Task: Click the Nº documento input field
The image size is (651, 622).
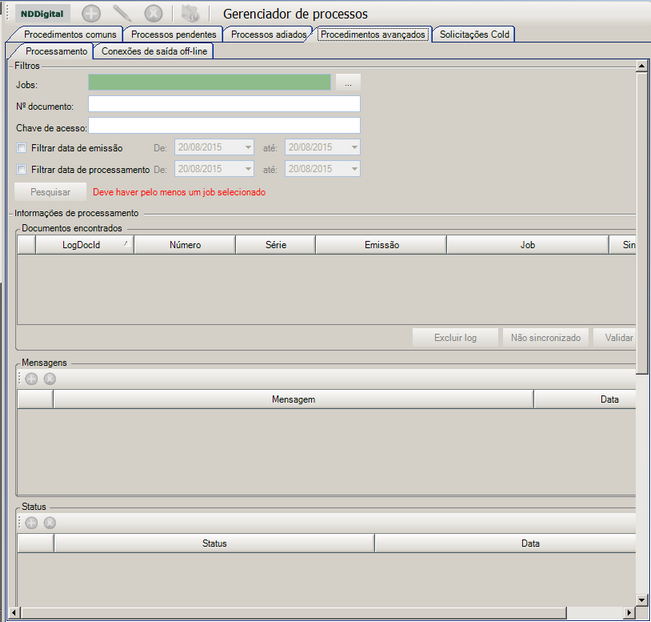Action: 224,104
